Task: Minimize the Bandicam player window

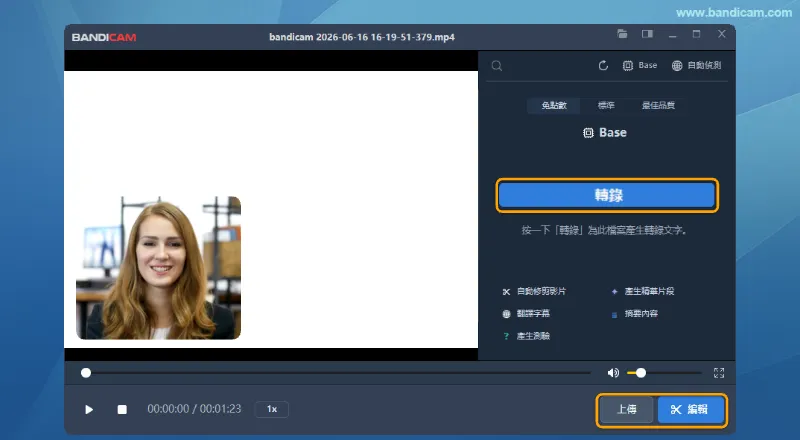Action: tap(672, 35)
